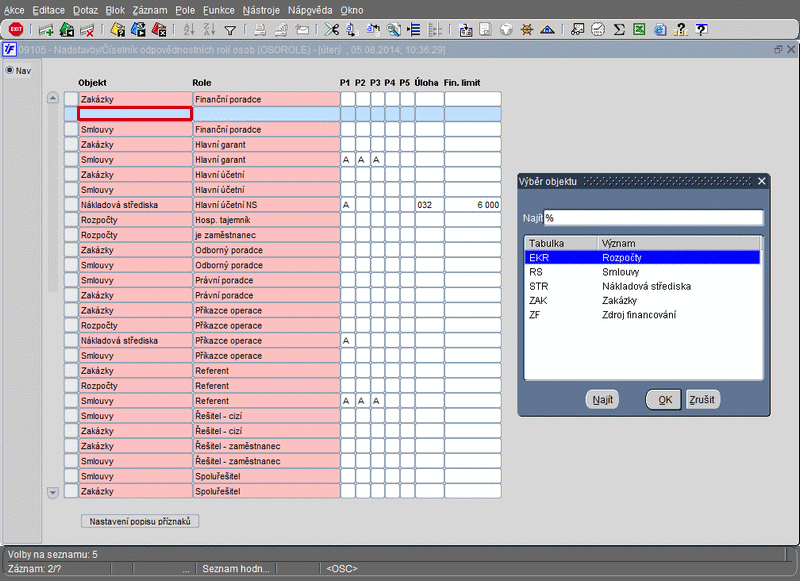Select RS Smlouvy row in list
Viewport: 800px width, 581px height.
(642, 272)
